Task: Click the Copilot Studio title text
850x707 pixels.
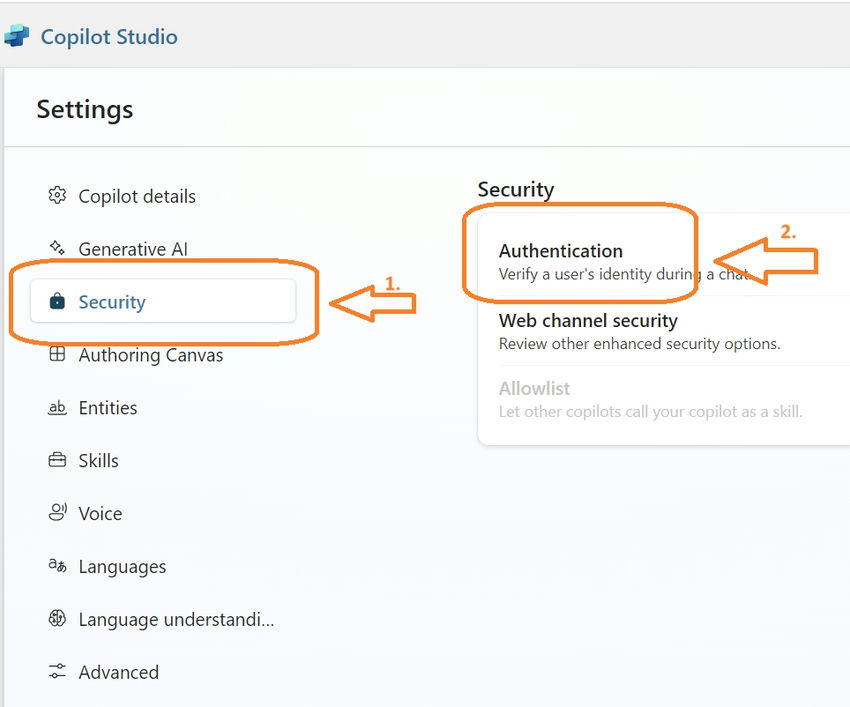Action: 109,37
